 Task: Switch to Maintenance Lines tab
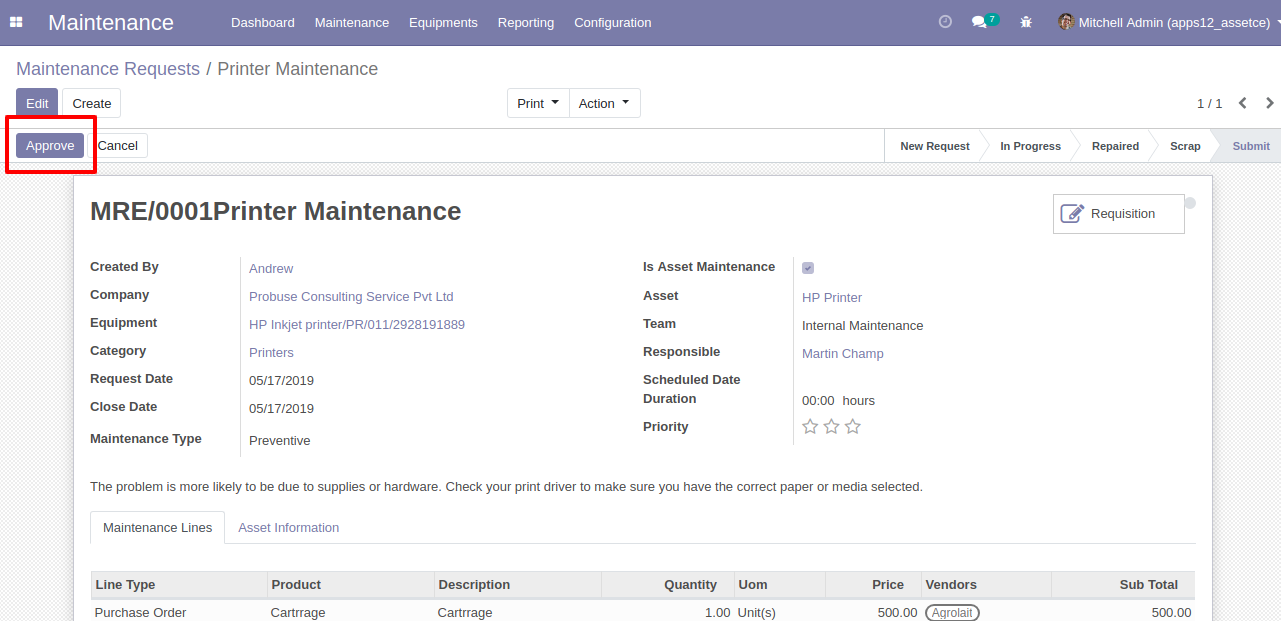(x=157, y=528)
